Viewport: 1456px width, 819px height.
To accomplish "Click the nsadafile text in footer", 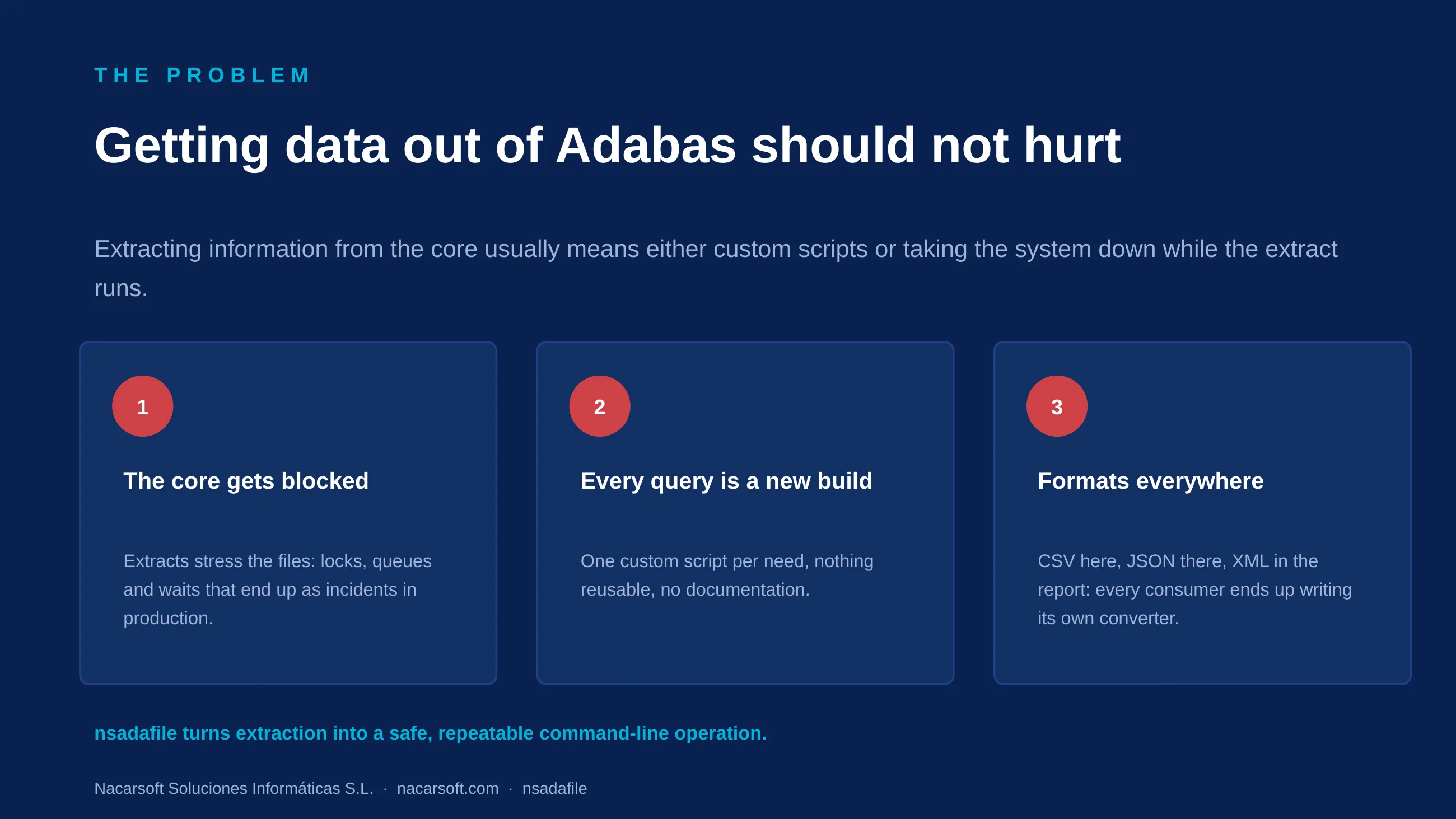I will click(x=554, y=788).
